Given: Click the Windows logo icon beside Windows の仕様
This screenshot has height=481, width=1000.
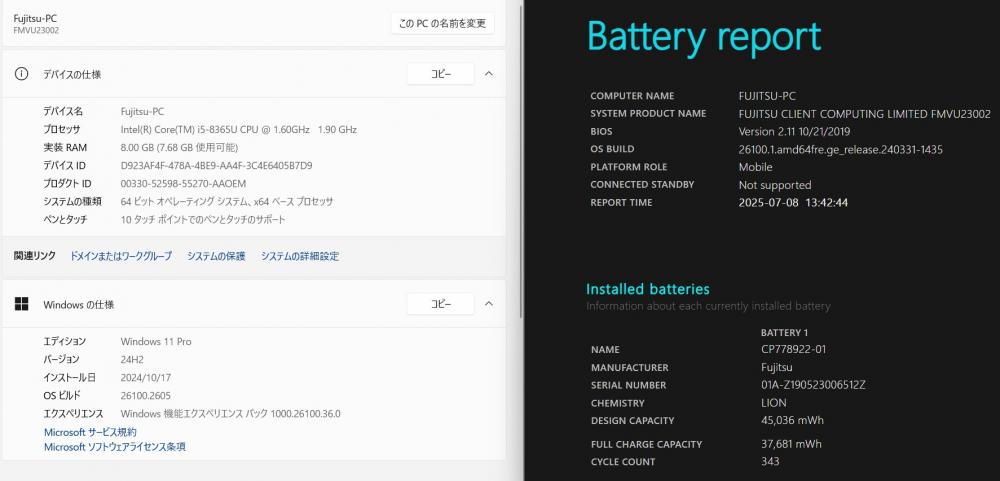Looking at the screenshot, I should point(22,304).
